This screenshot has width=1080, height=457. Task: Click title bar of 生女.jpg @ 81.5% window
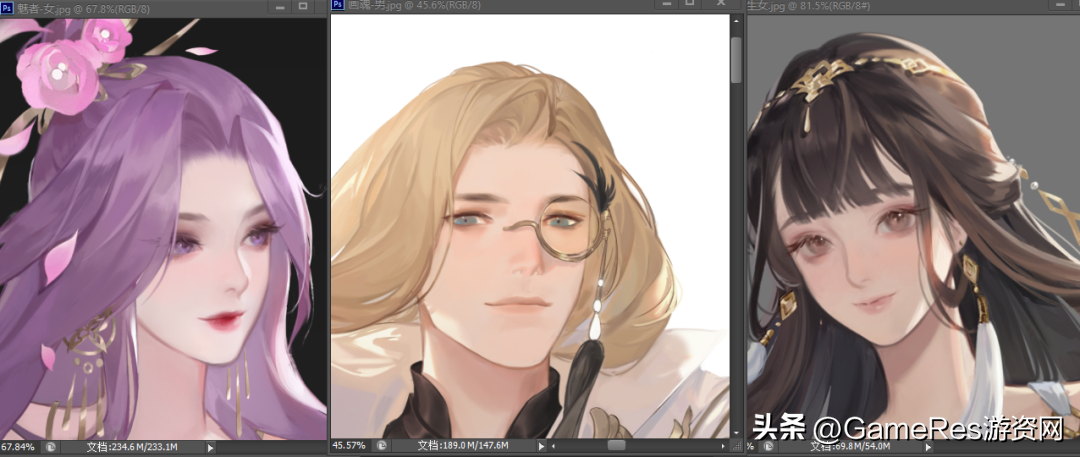coord(913,6)
